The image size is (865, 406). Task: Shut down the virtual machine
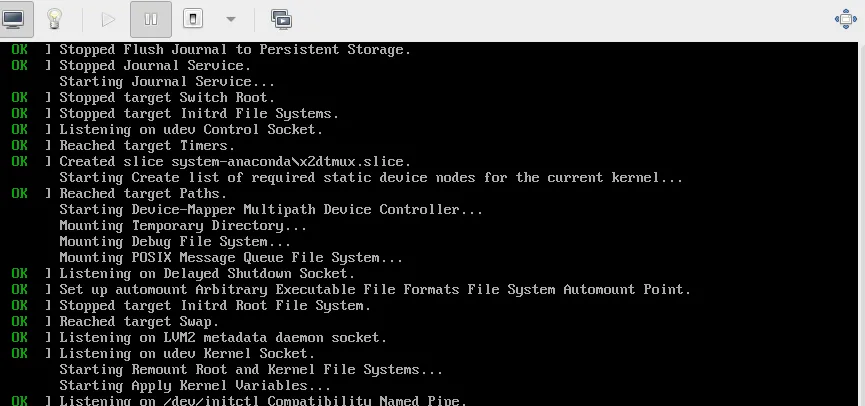(195, 18)
